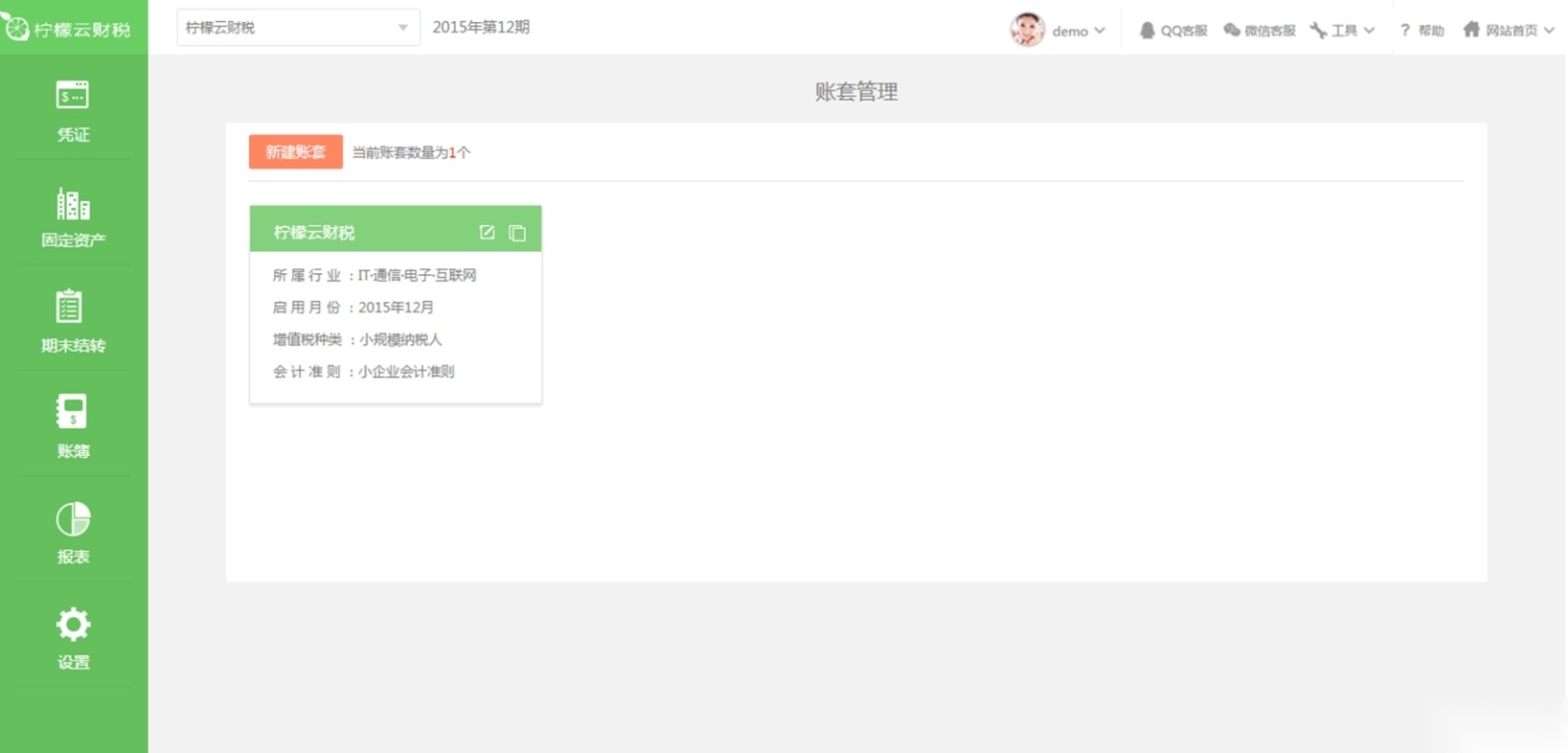
Task: Click the demo user avatar
Action: (x=1027, y=30)
